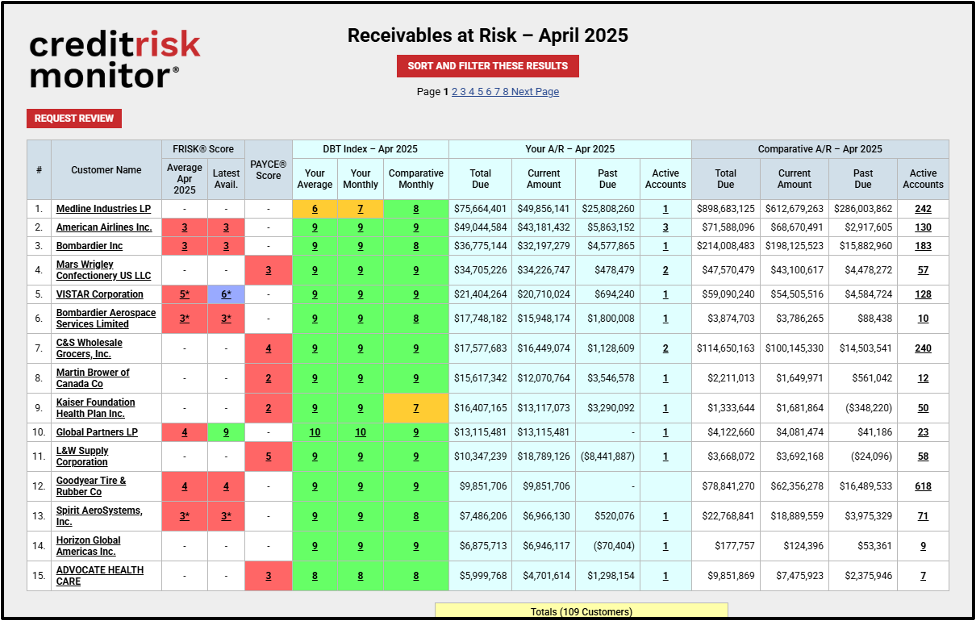The image size is (976, 620).
Task: Open Bombardier Aerospace Services Limited link
Action: 106,318
